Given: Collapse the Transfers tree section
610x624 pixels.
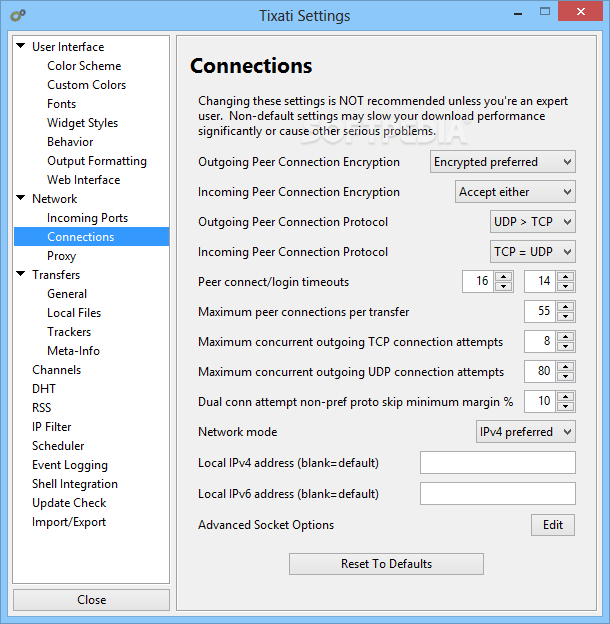Looking at the screenshot, I should point(21,274).
